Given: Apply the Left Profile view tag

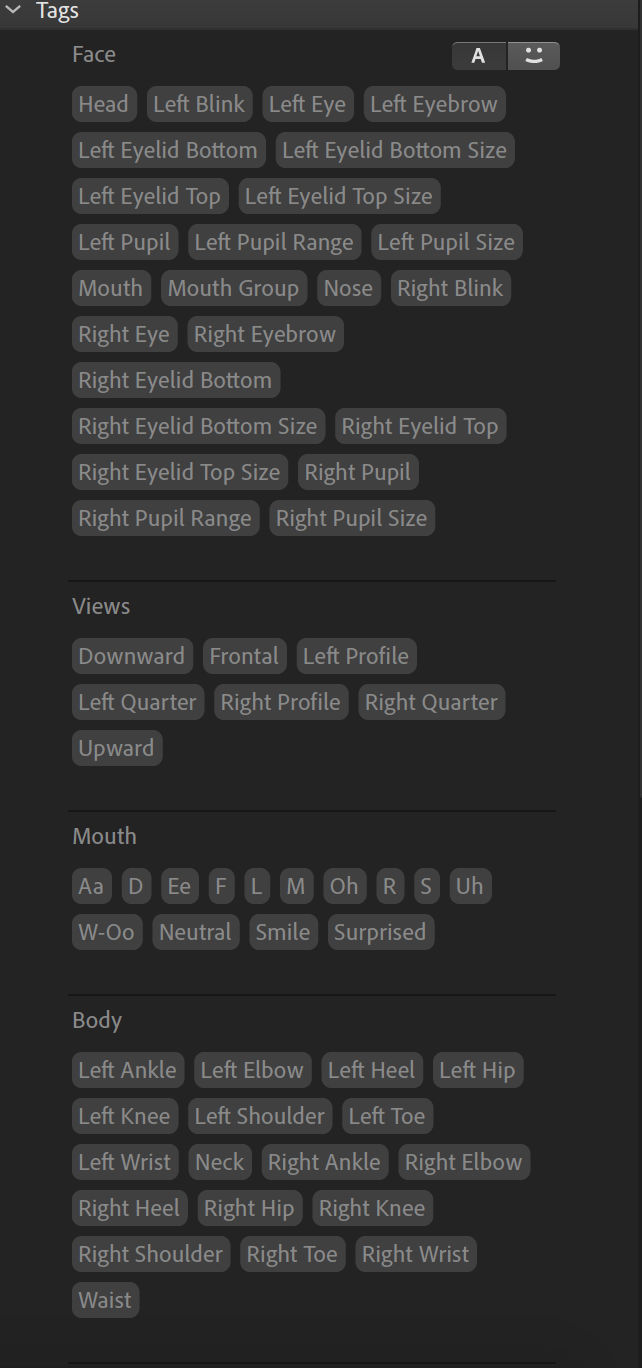Looking at the screenshot, I should 356,656.
